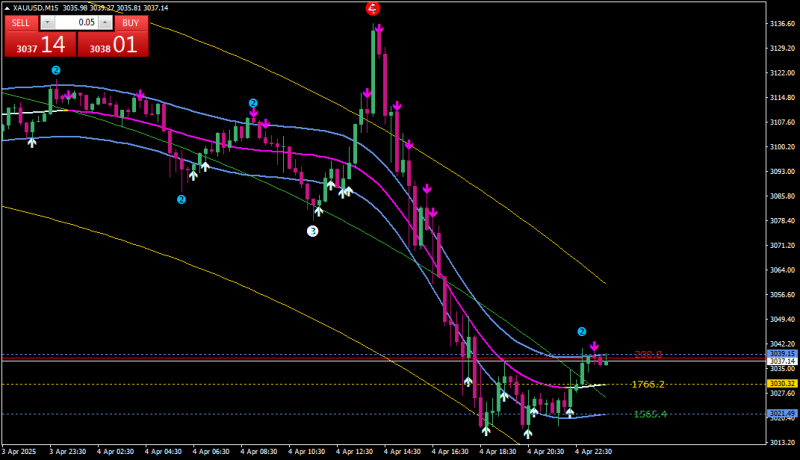Click the 4 Apr 12:30 time label

point(354,452)
